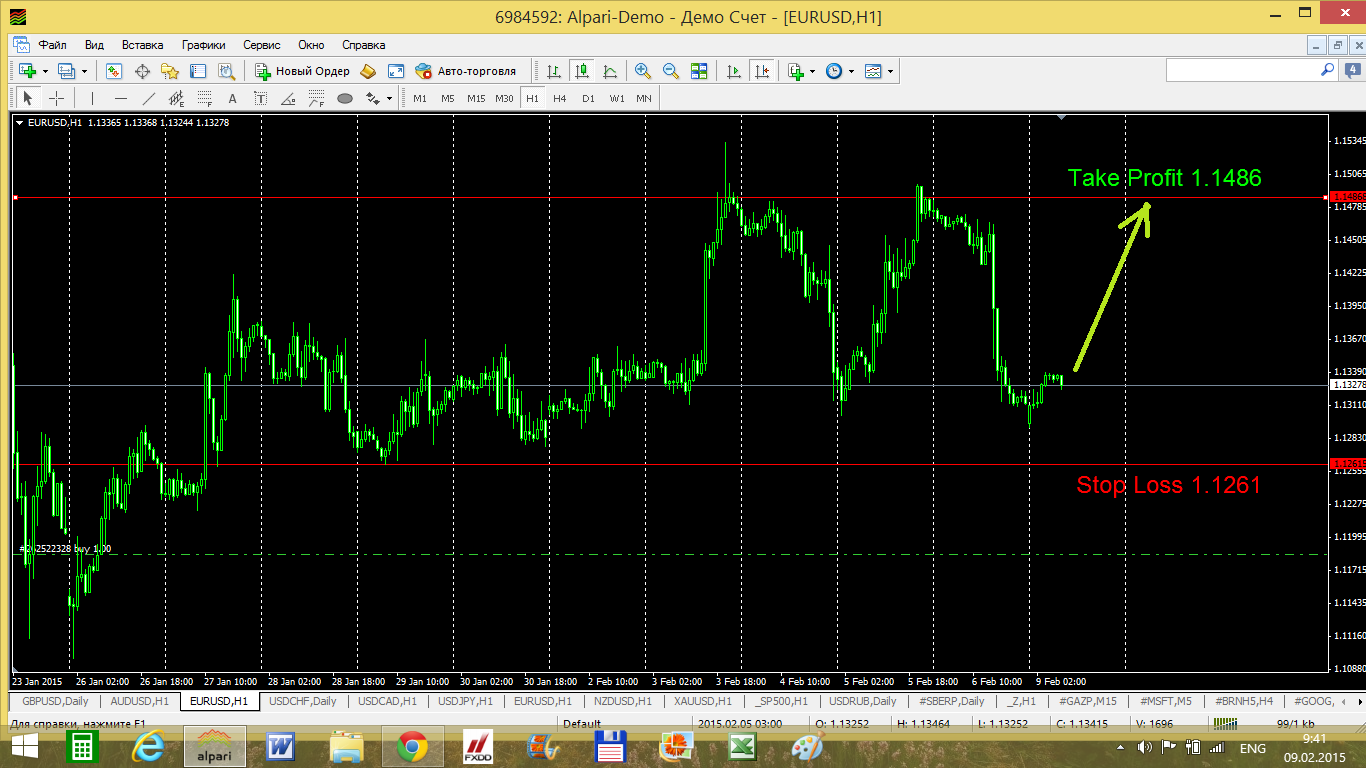Click the Zoom Out magnifier icon
The width and height of the screenshot is (1366, 768).
coord(671,71)
